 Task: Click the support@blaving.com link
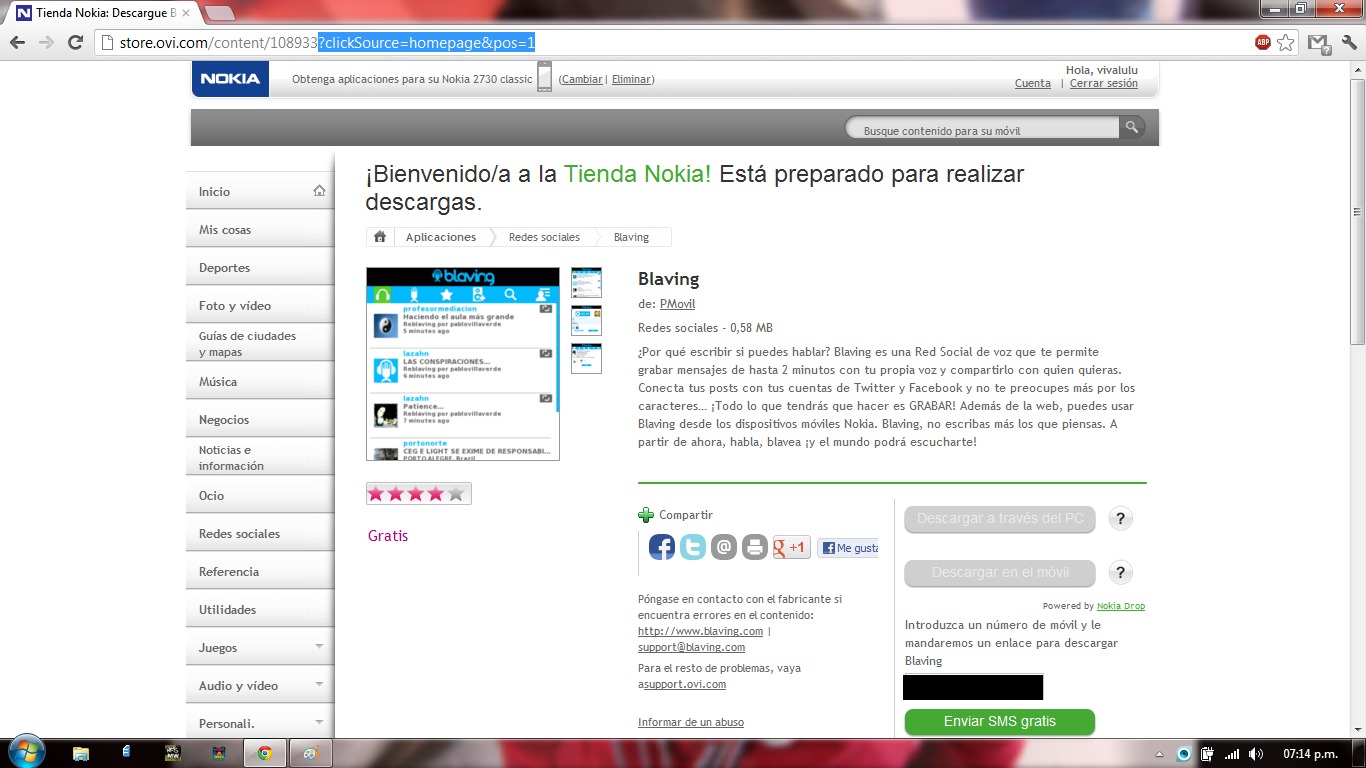[x=692, y=647]
